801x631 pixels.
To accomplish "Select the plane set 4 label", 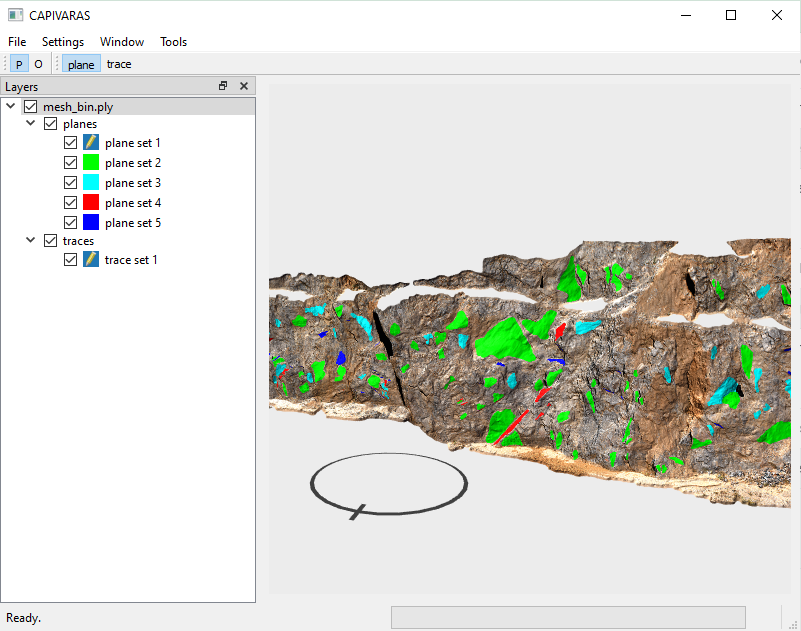I will [133, 203].
